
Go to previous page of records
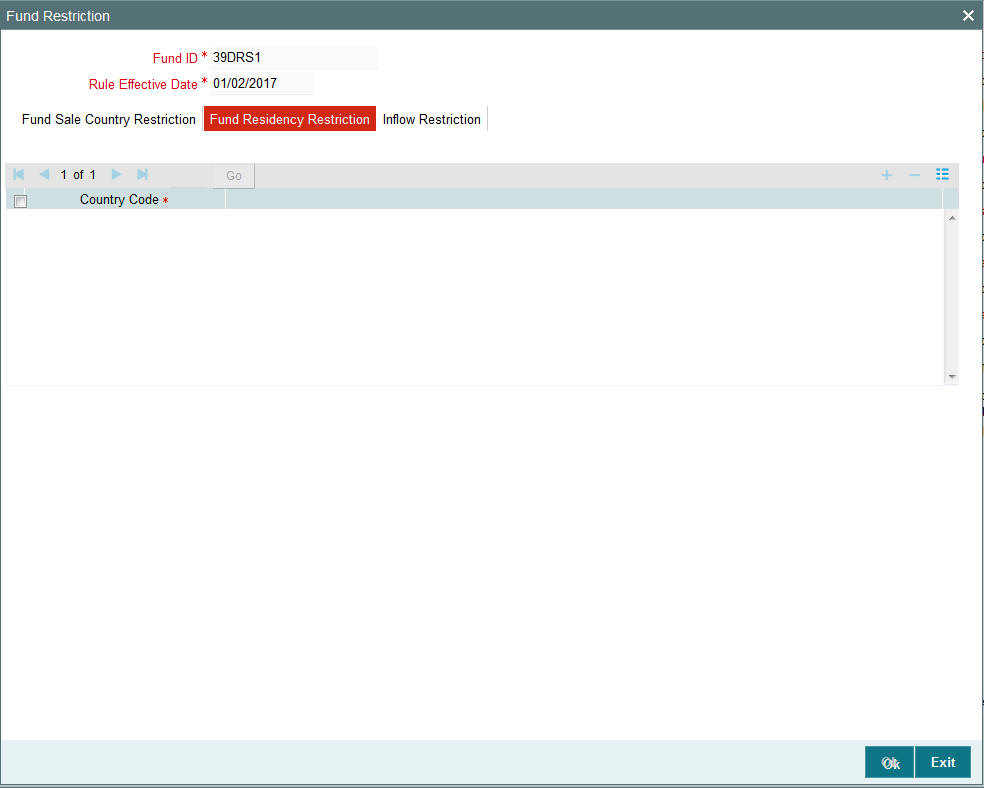(44, 174)
